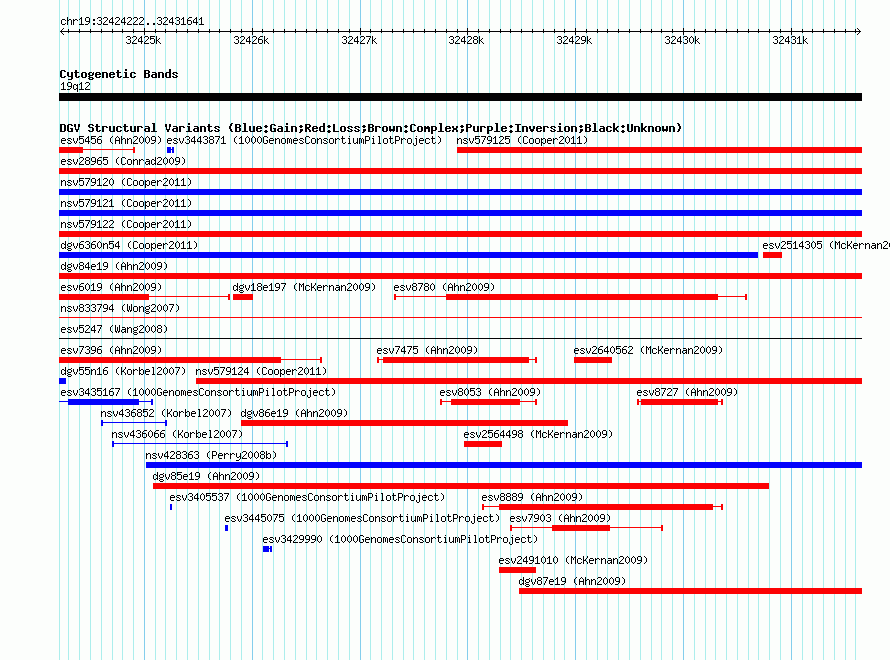Screen dimensions: 890x660
Task: Open esv28965 (Conrad2009) variant label
Action: click(x=123, y=161)
